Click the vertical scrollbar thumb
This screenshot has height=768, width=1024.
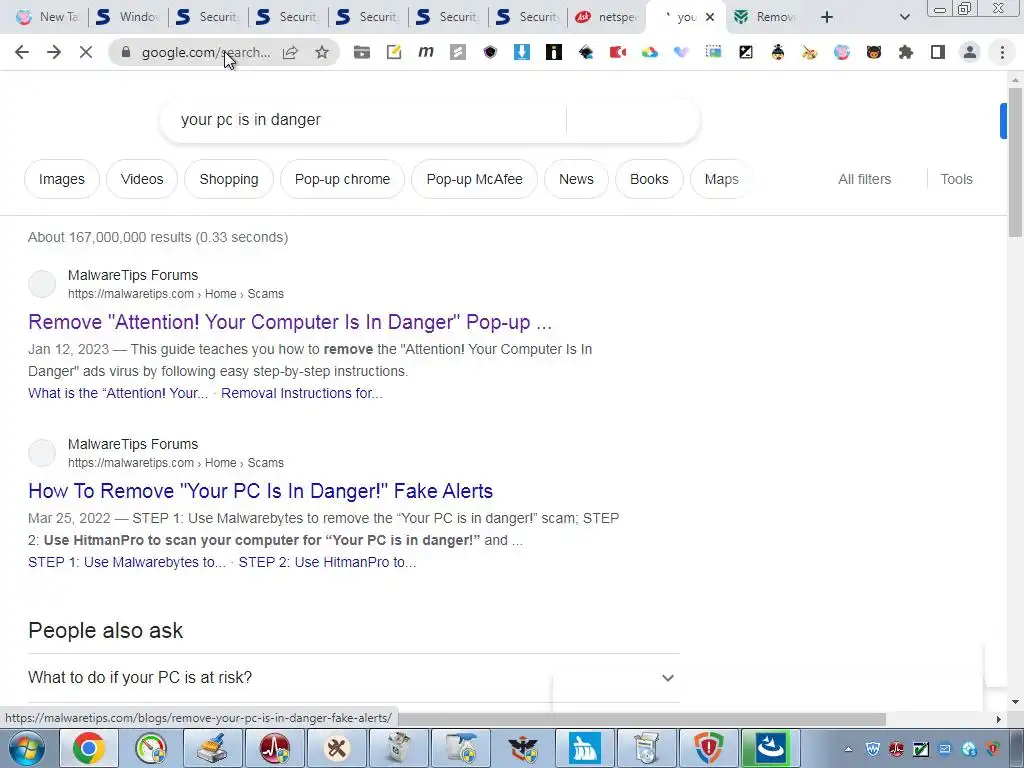[x=1015, y=162]
